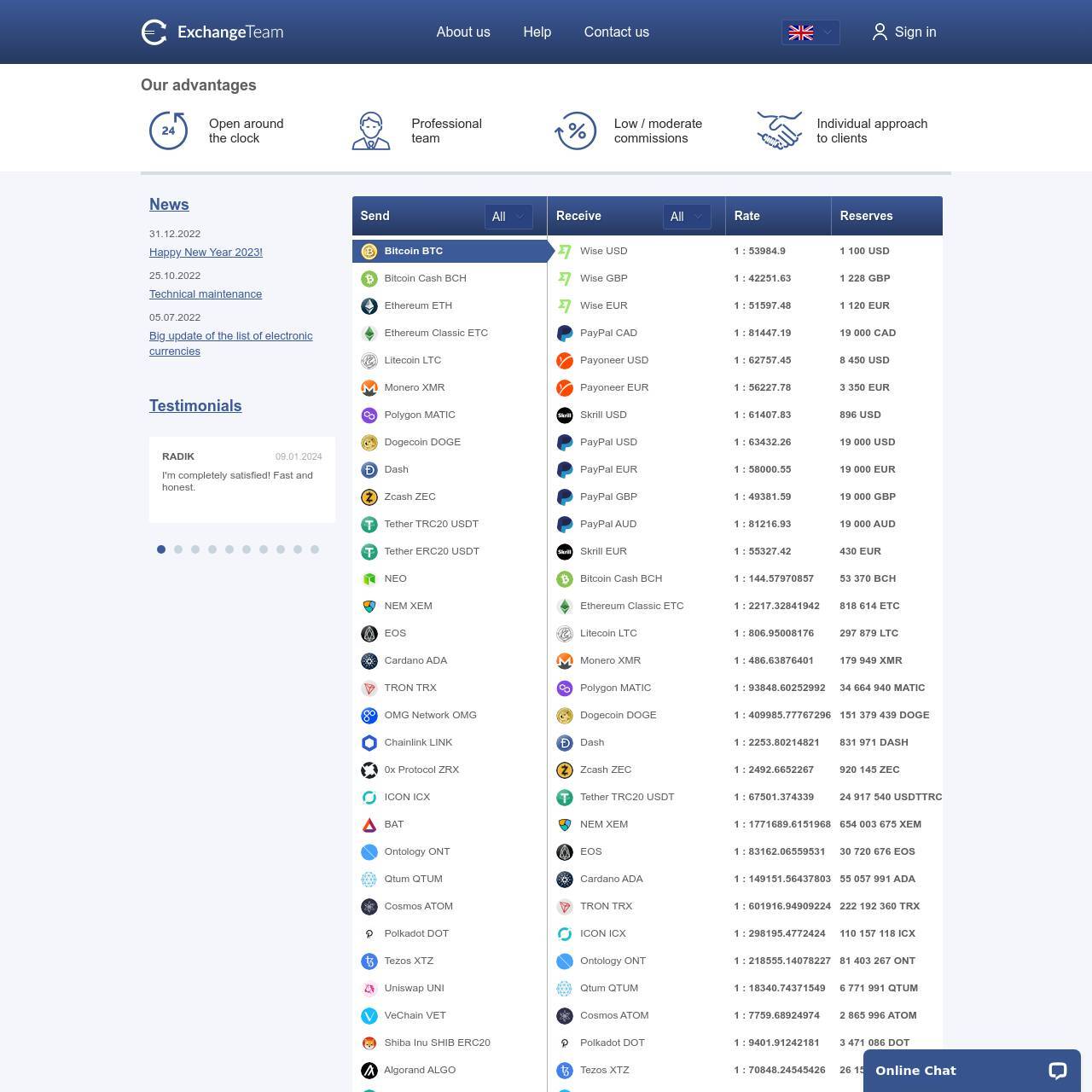Click the Tezos XTZ icon in Receive list
Screen dimensions: 1092x1092
pyautogui.click(x=565, y=1070)
